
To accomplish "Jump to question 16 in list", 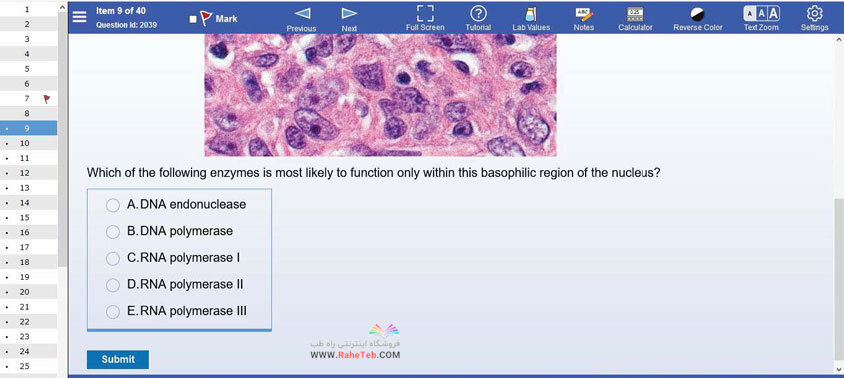I will pyautogui.click(x=29, y=233).
